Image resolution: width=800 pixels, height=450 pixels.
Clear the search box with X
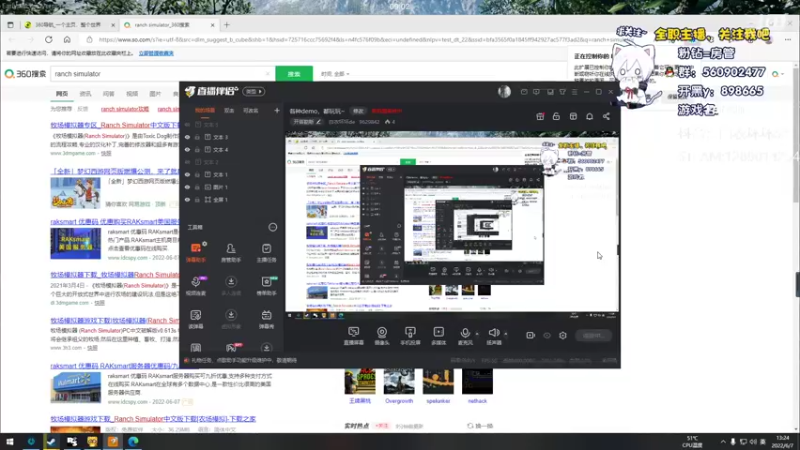tap(268, 74)
